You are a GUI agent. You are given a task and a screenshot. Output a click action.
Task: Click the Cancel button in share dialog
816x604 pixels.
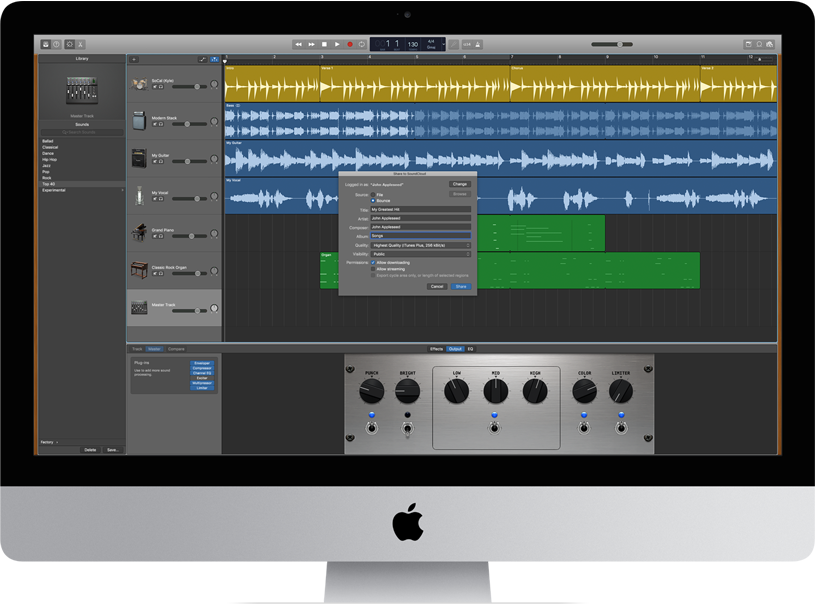[437, 287]
